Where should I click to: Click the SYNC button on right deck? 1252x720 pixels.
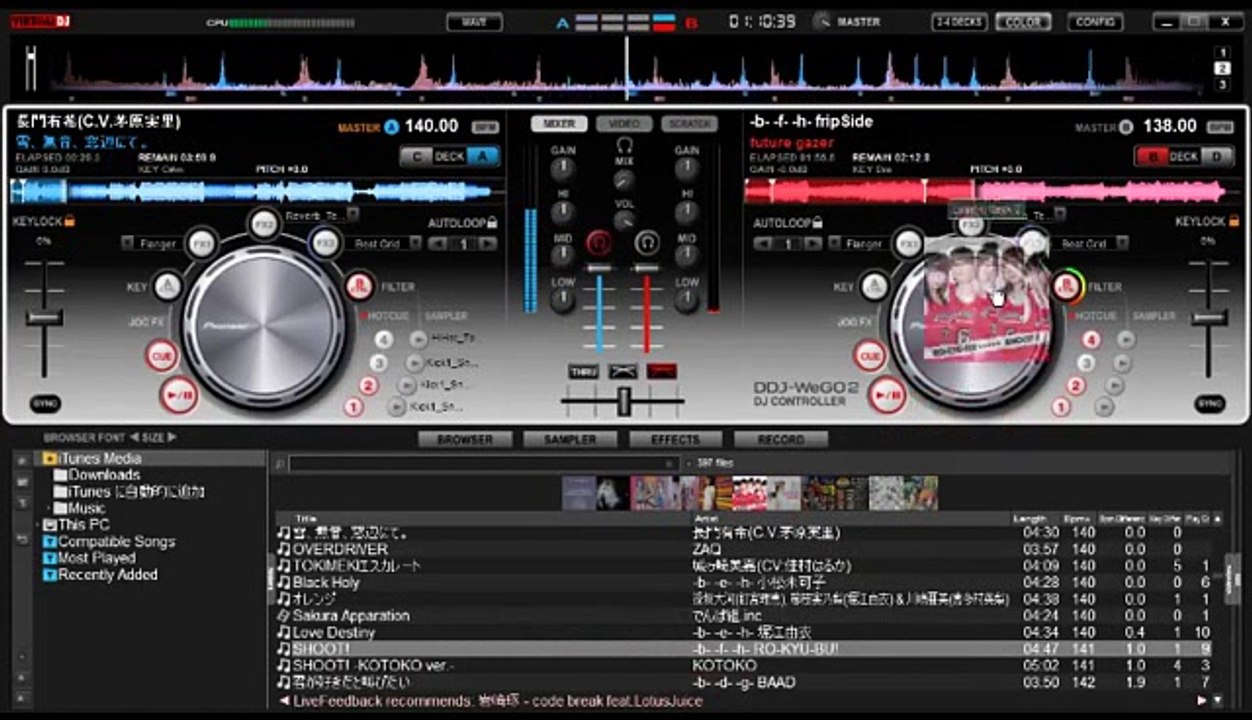[1210, 404]
